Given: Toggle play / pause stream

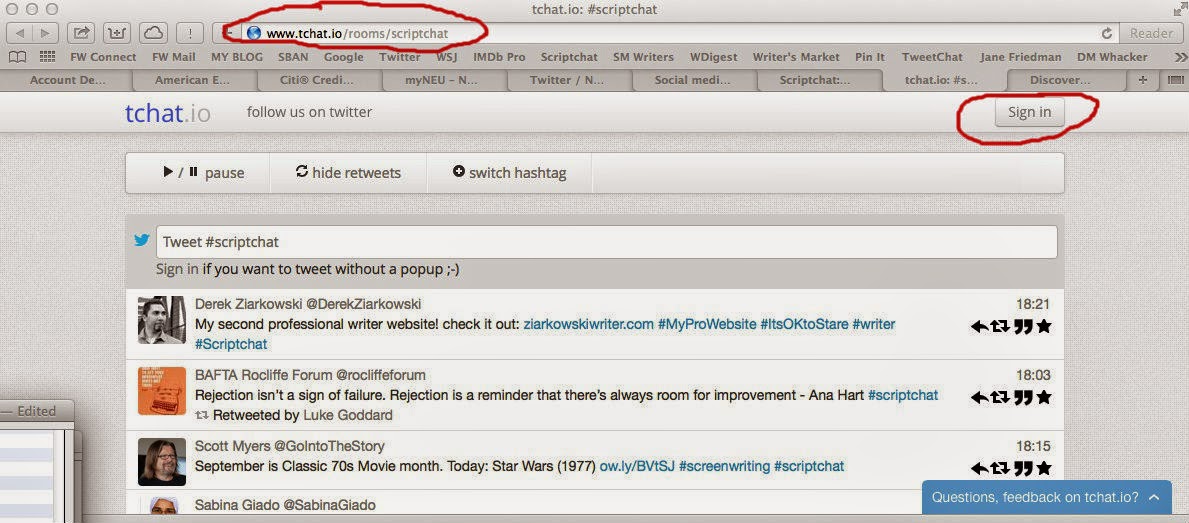Looking at the screenshot, I should coord(203,173).
